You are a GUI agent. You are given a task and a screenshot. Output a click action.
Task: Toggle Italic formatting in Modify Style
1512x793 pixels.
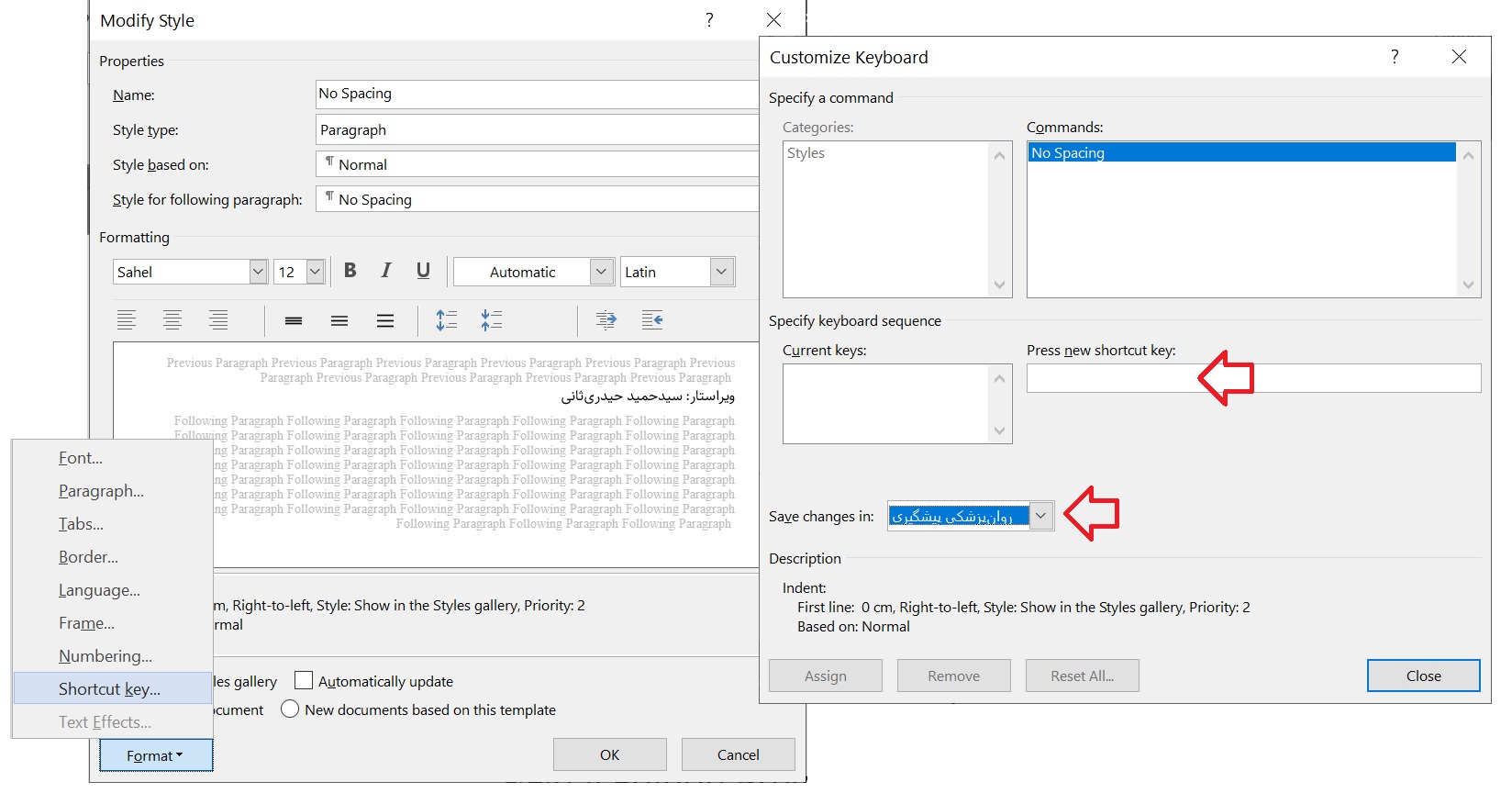click(386, 271)
